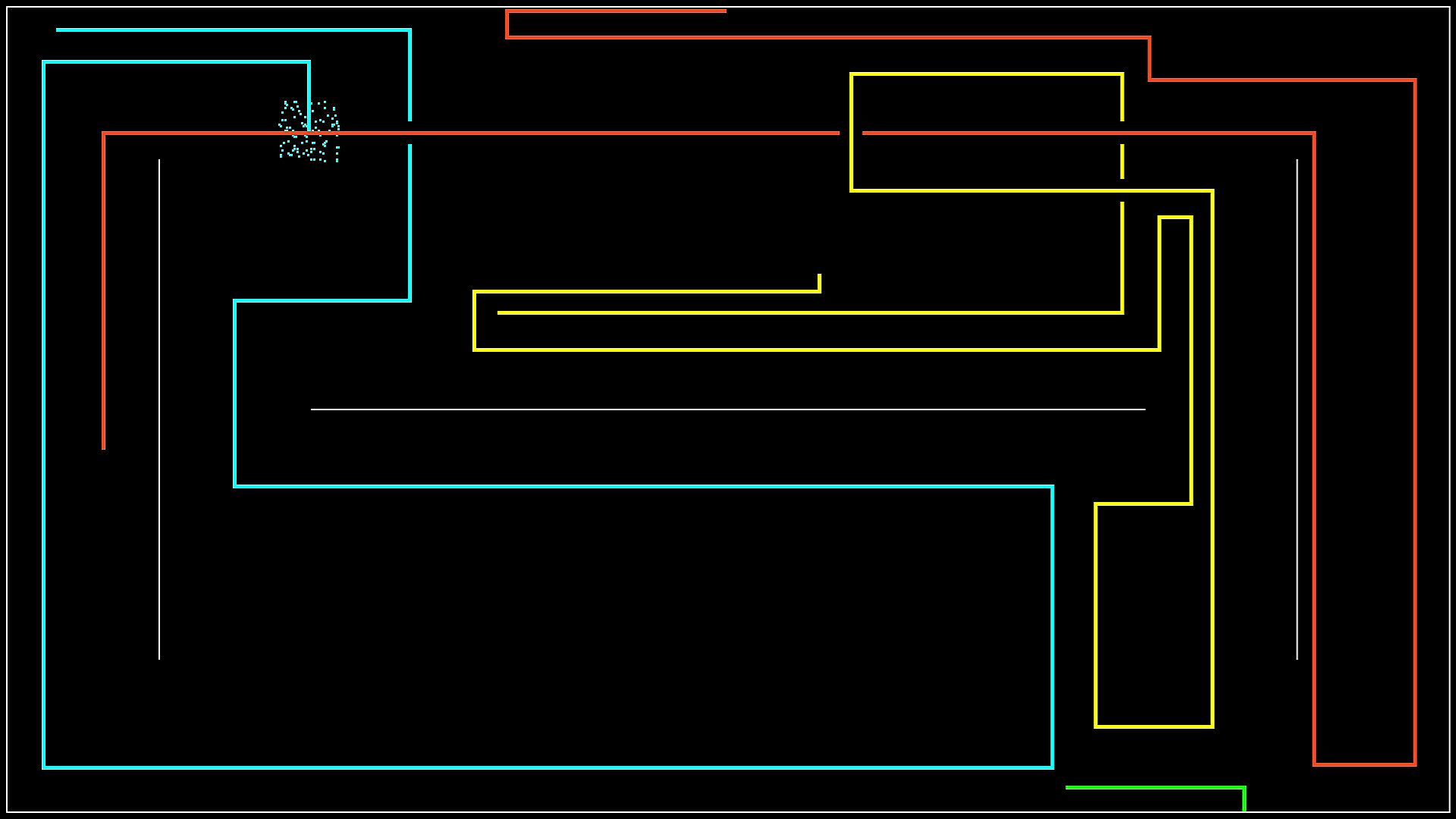Click the cyan particle explosion cluster
The width and height of the screenshot is (1456, 819).
click(x=309, y=132)
